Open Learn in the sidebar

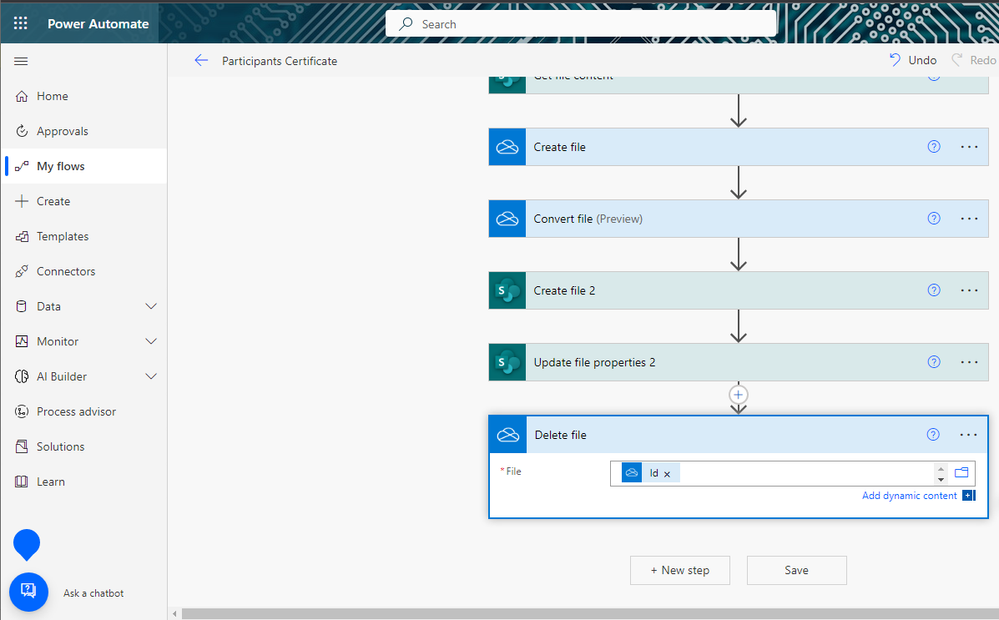(84, 482)
